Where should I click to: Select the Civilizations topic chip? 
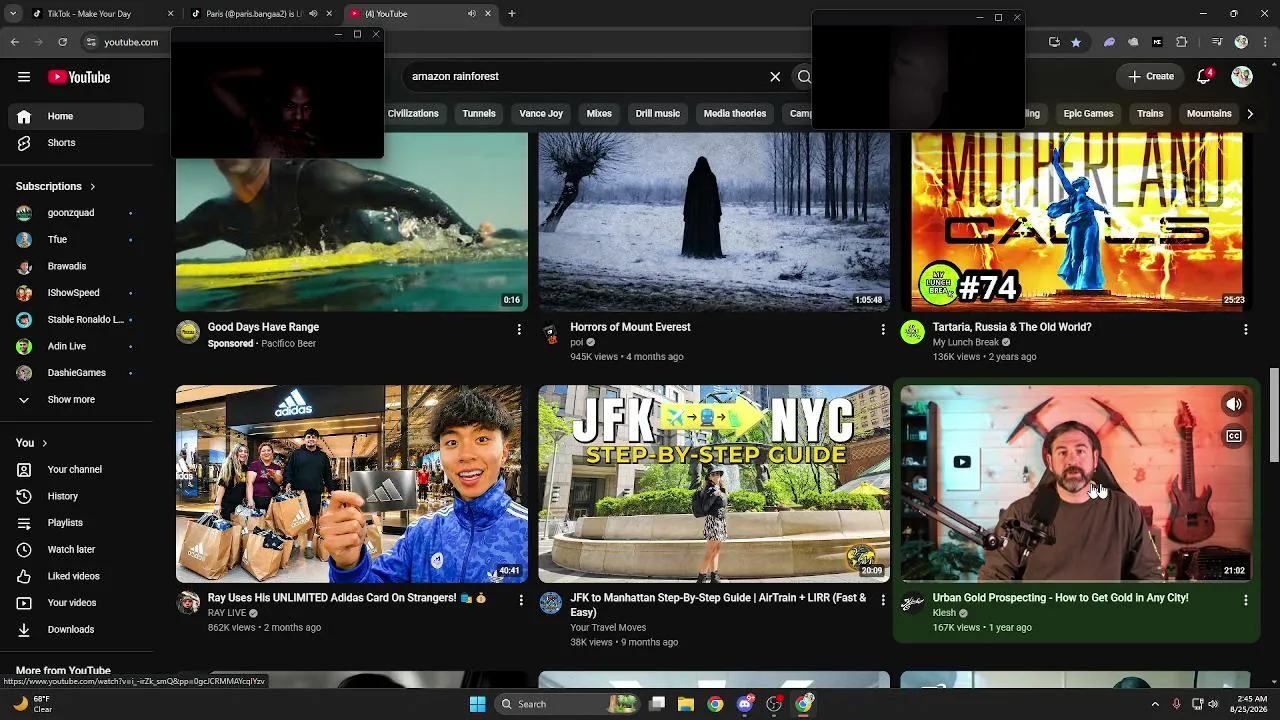[413, 114]
